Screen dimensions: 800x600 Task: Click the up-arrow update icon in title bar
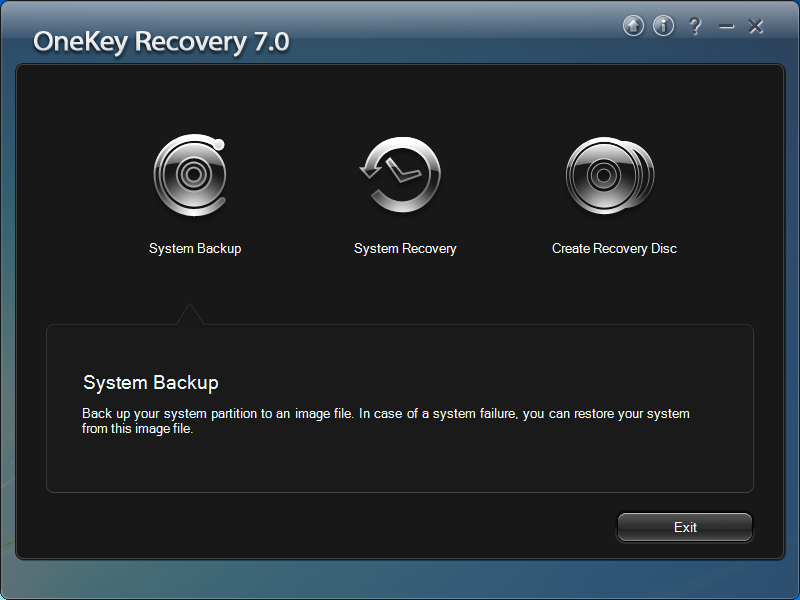point(633,27)
